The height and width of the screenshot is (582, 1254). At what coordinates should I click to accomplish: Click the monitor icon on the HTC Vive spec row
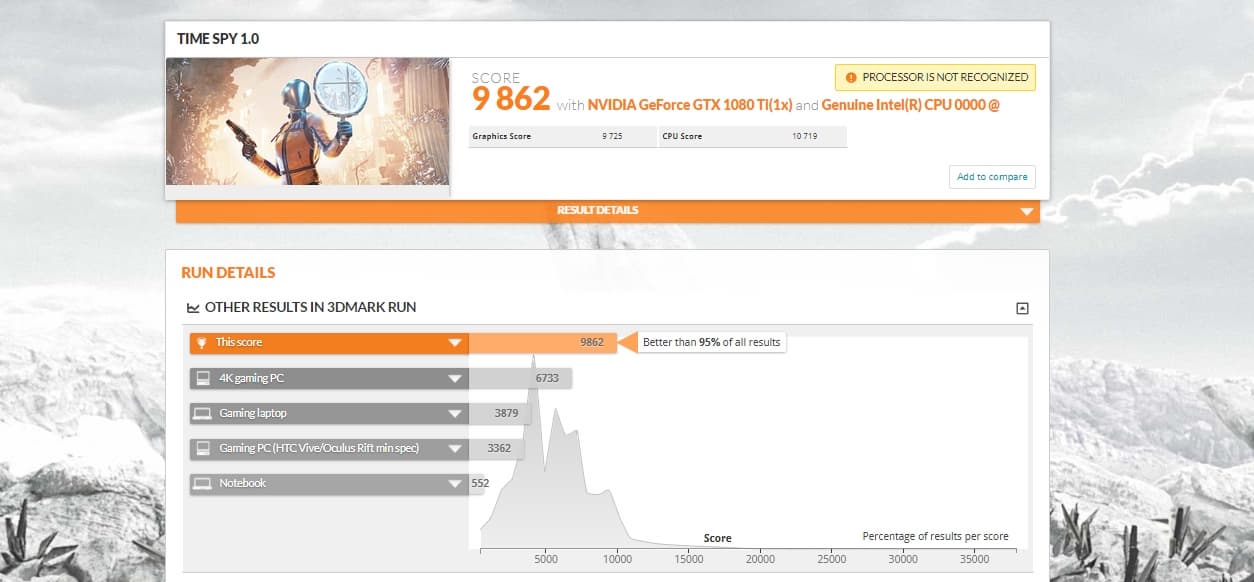(x=204, y=448)
